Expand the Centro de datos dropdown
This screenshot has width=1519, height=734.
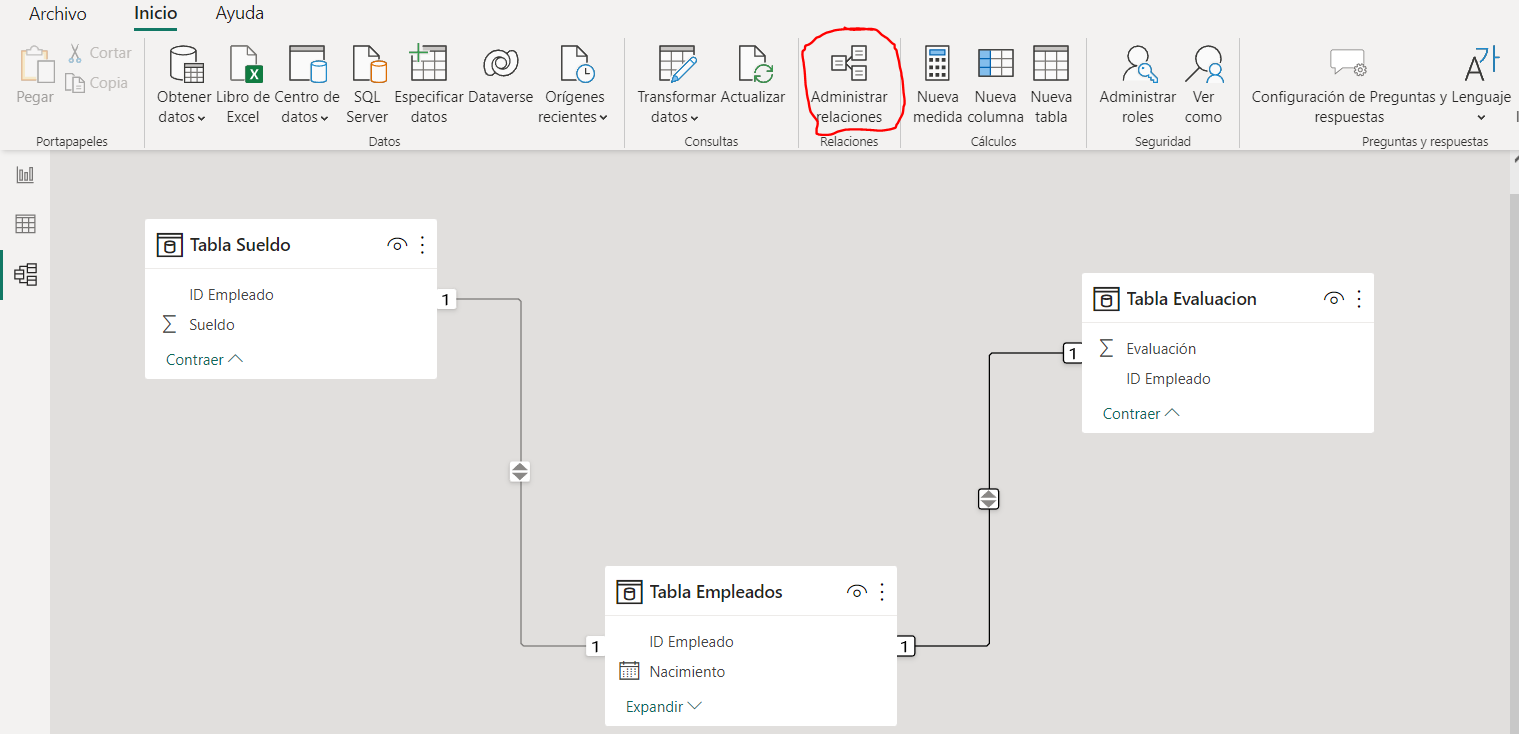coord(324,118)
